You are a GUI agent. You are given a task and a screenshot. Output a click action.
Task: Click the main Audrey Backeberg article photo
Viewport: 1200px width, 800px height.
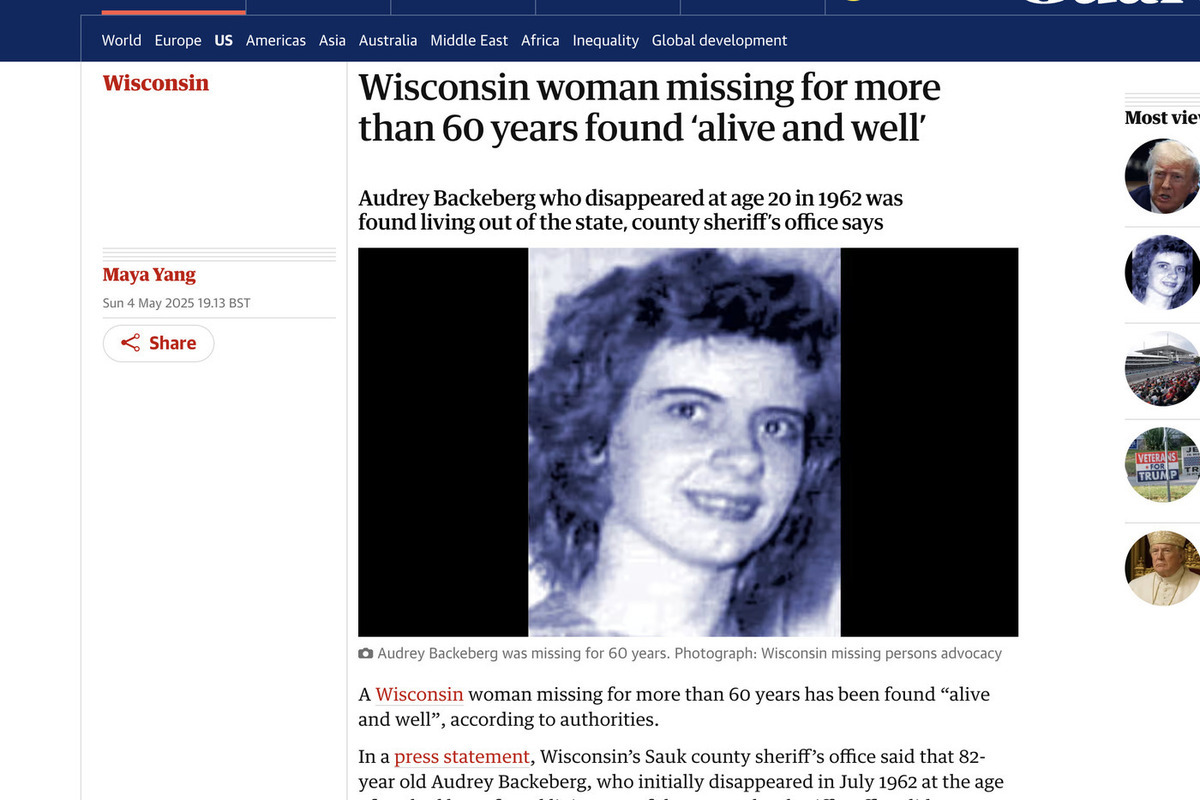click(688, 442)
